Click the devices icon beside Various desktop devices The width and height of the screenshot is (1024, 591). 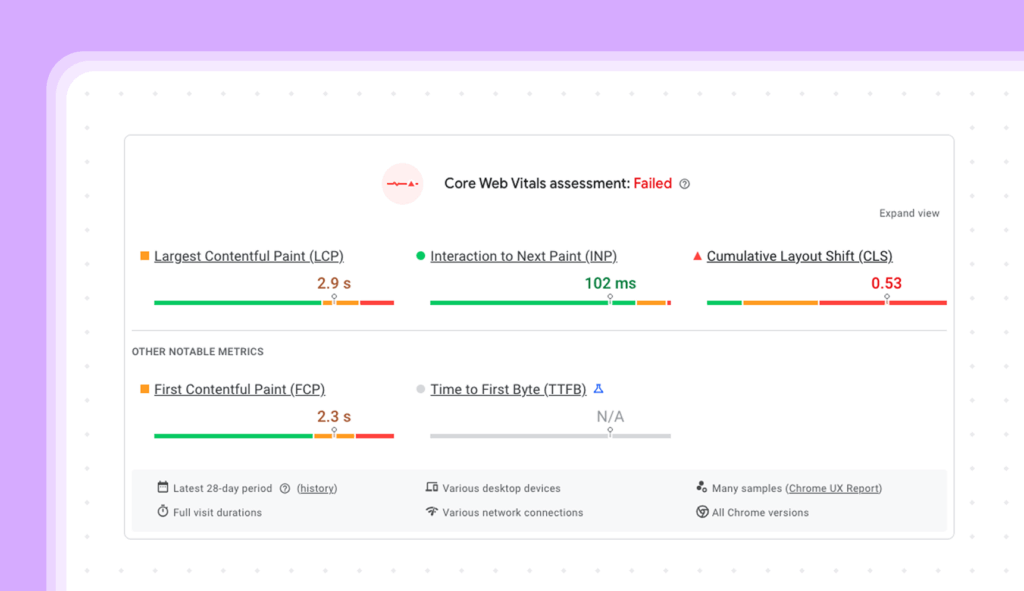coord(431,487)
